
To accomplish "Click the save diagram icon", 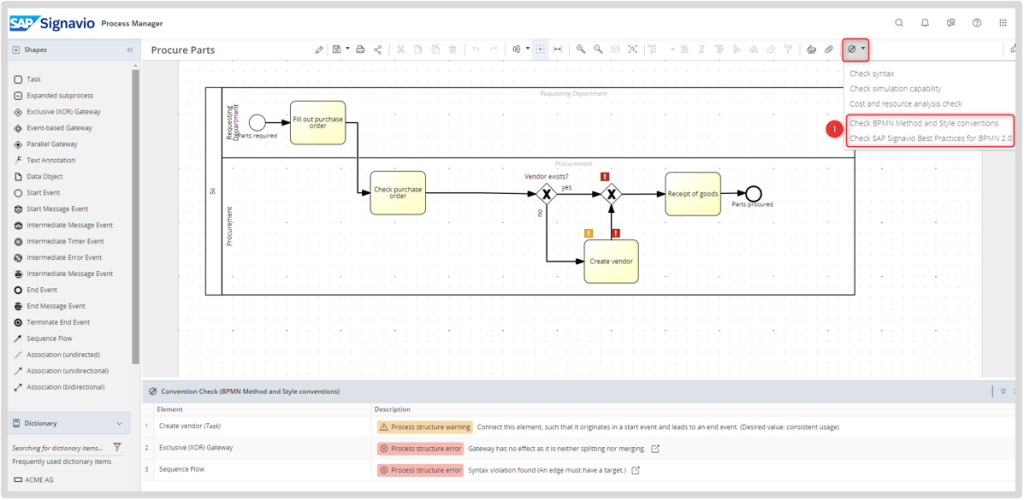I will 336,49.
